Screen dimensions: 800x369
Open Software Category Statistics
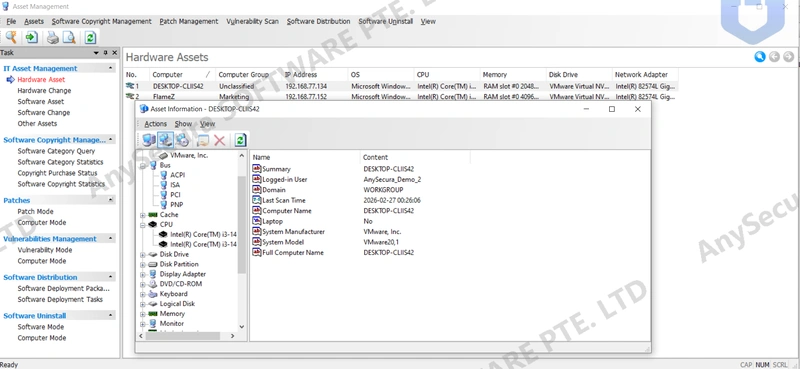(60, 162)
